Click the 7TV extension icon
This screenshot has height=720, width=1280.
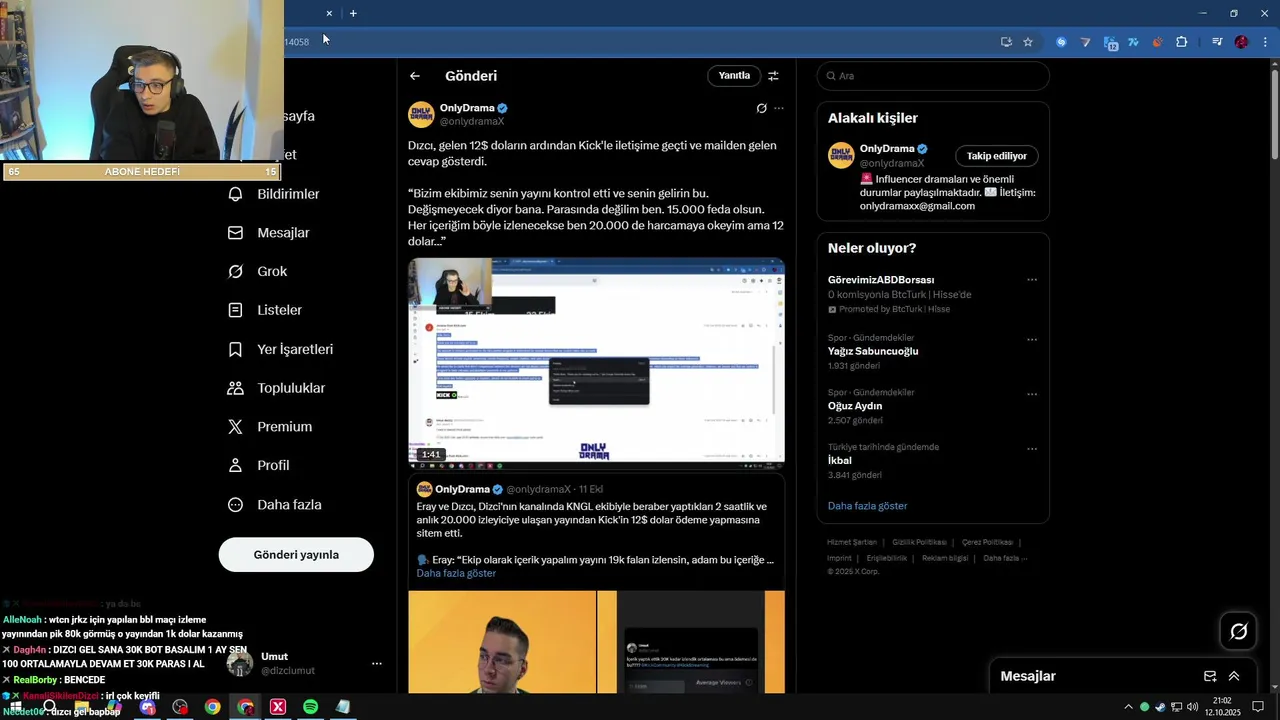coord(1133,42)
